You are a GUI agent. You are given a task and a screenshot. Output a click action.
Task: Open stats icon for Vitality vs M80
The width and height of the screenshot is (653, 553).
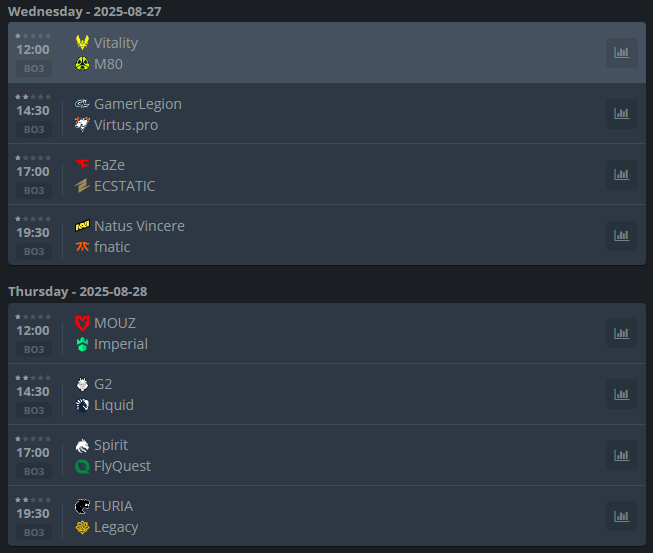click(x=621, y=53)
